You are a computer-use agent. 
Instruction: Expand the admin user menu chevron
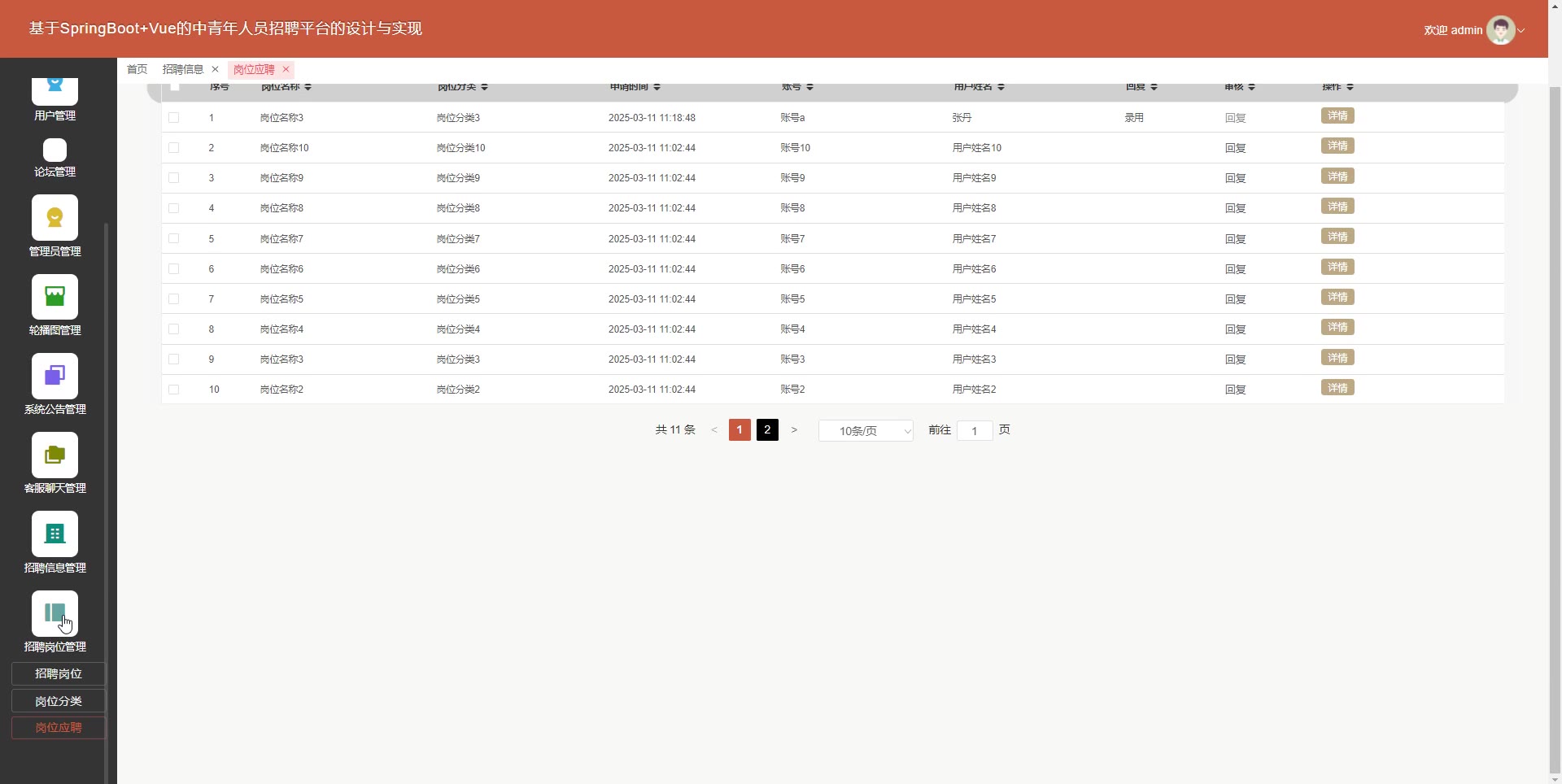click(1521, 31)
